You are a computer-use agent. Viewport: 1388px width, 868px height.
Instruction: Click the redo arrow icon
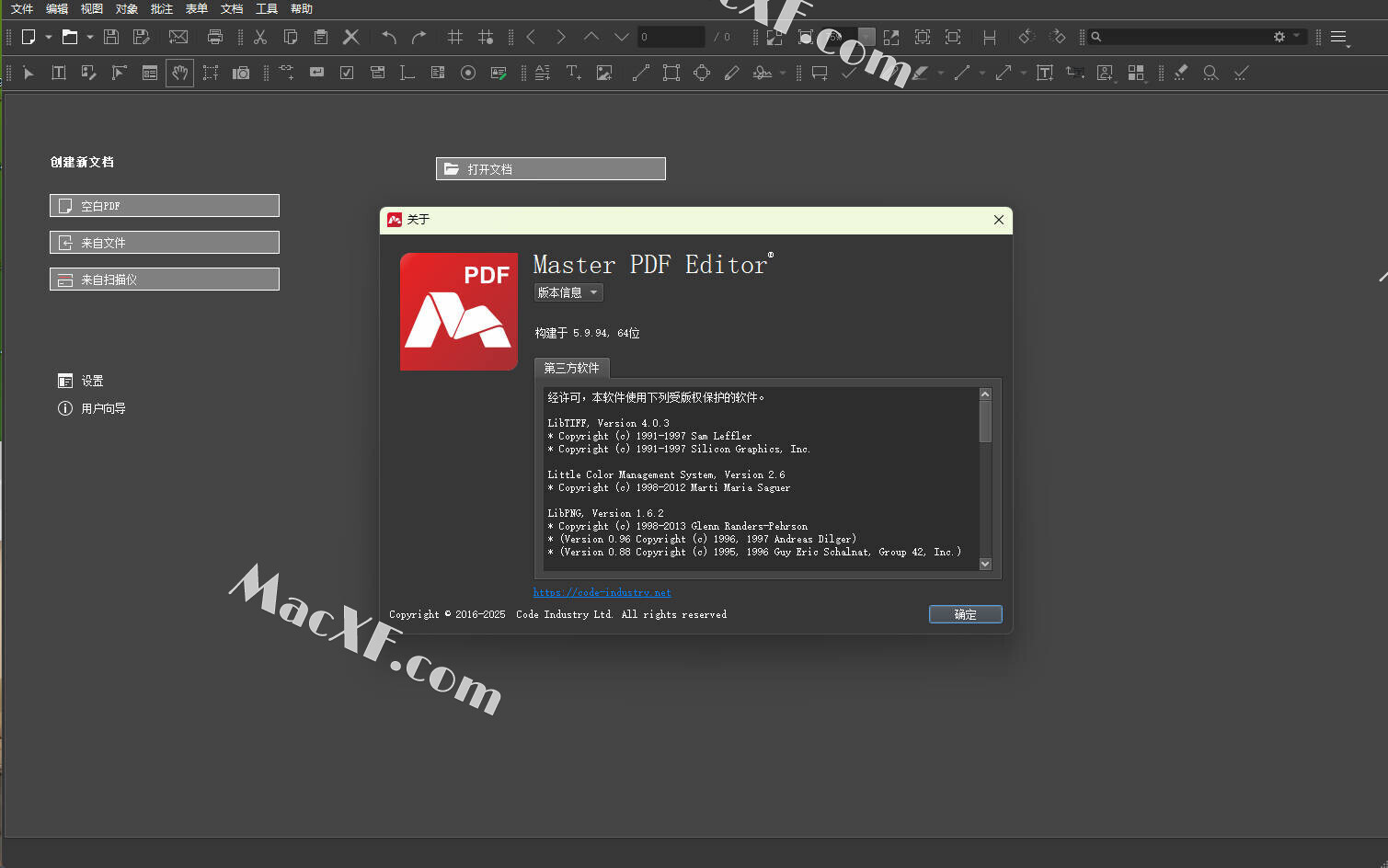[419, 37]
